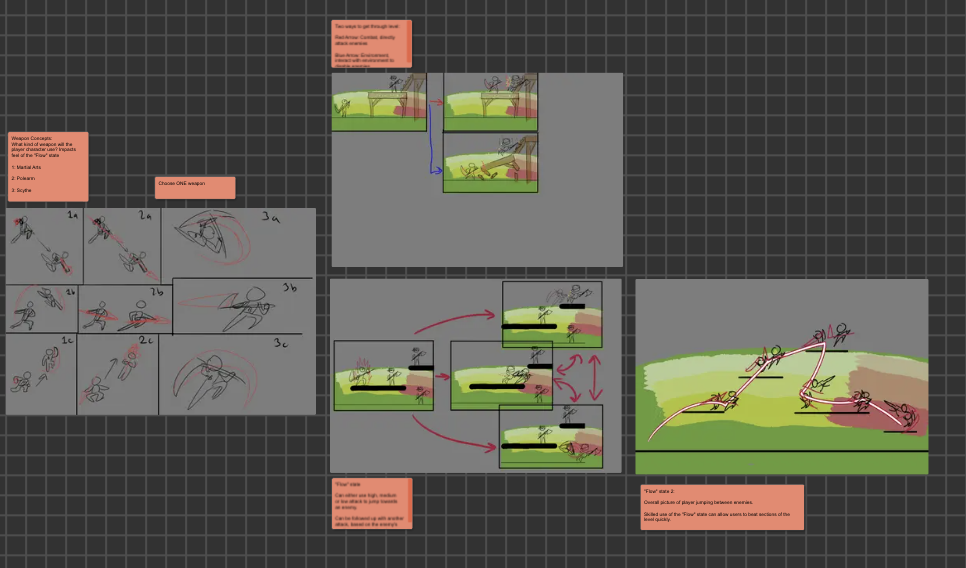Click the first storyboard frame with wooden bridge
The image size is (966, 568).
click(x=379, y=102)
